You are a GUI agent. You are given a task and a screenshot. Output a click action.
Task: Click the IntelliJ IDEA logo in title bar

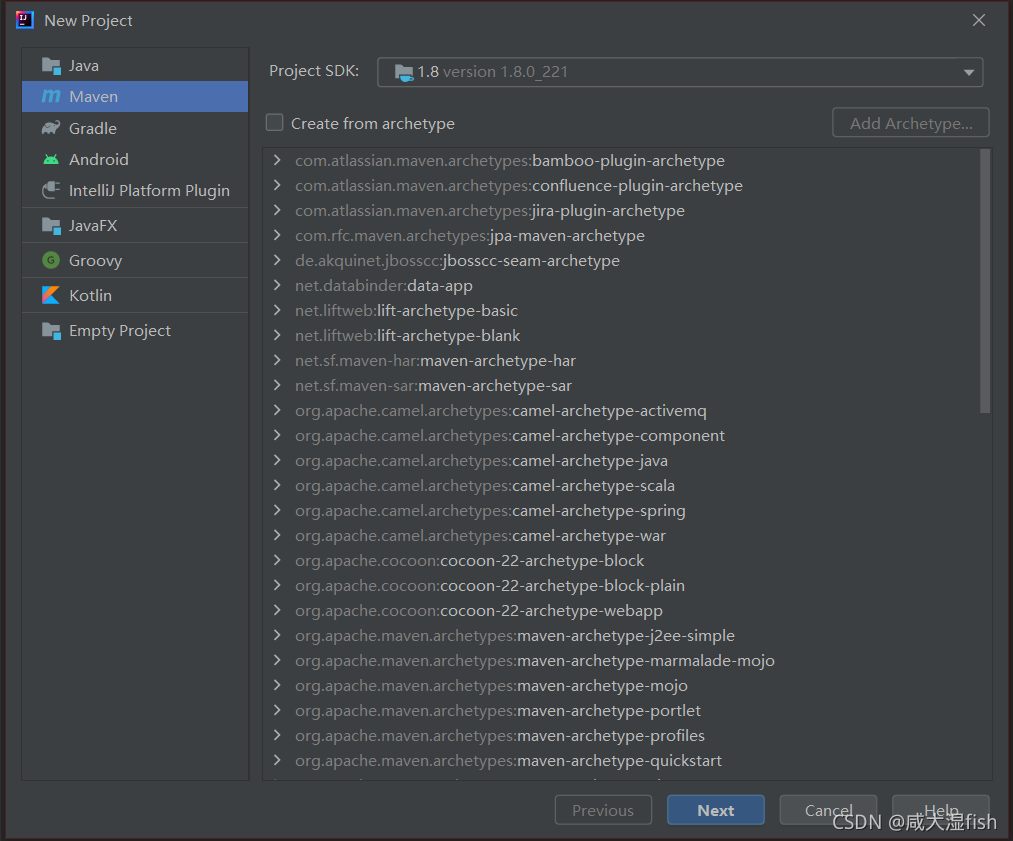tap(25, 20)
